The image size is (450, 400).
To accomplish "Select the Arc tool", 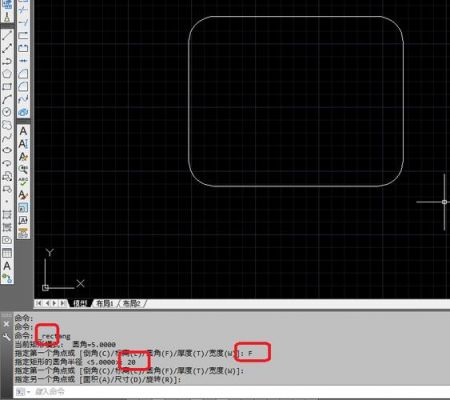I will (x=7, y=99).
